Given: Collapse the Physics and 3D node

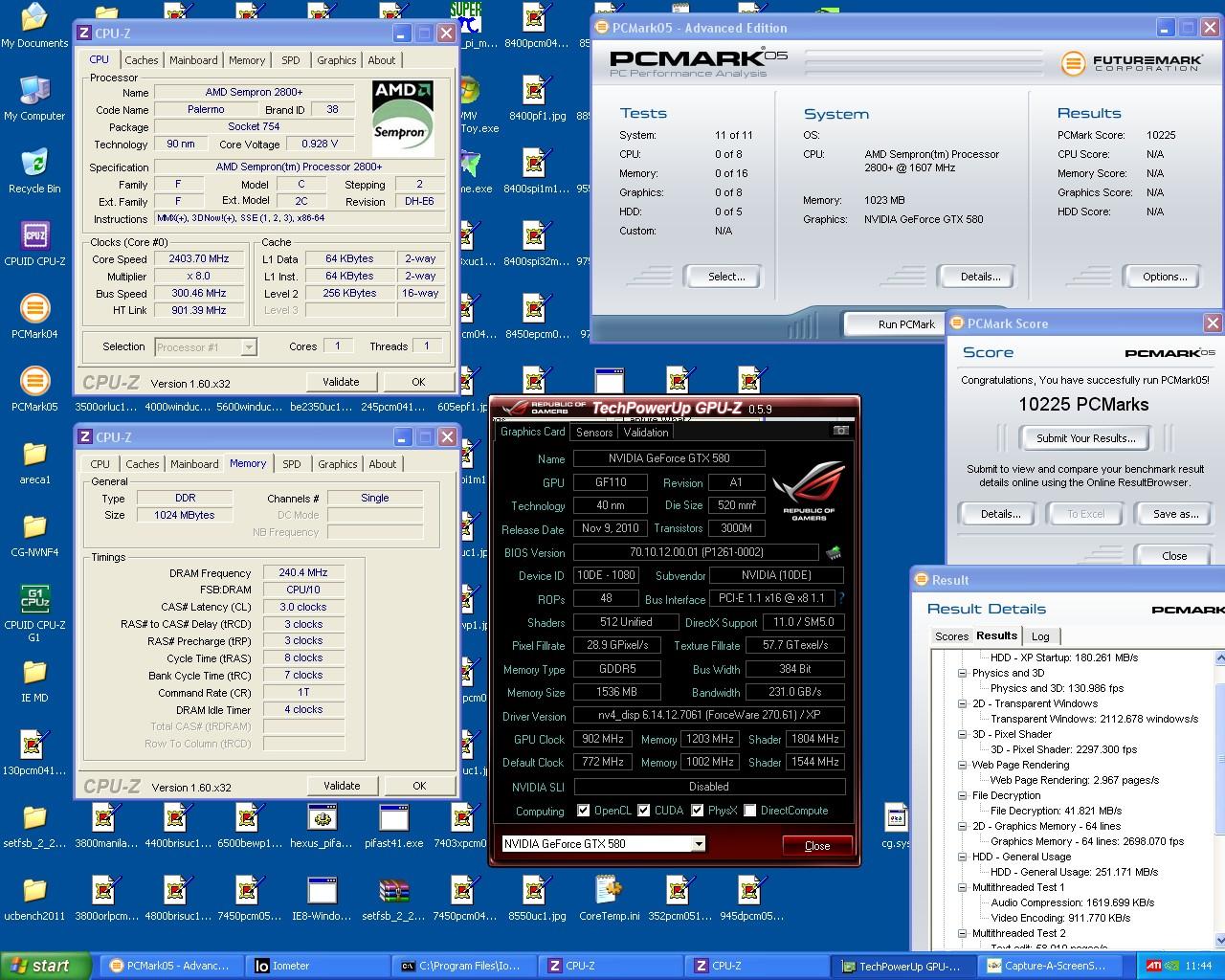Looking at the screenshot, I should (x=962, y=673).
